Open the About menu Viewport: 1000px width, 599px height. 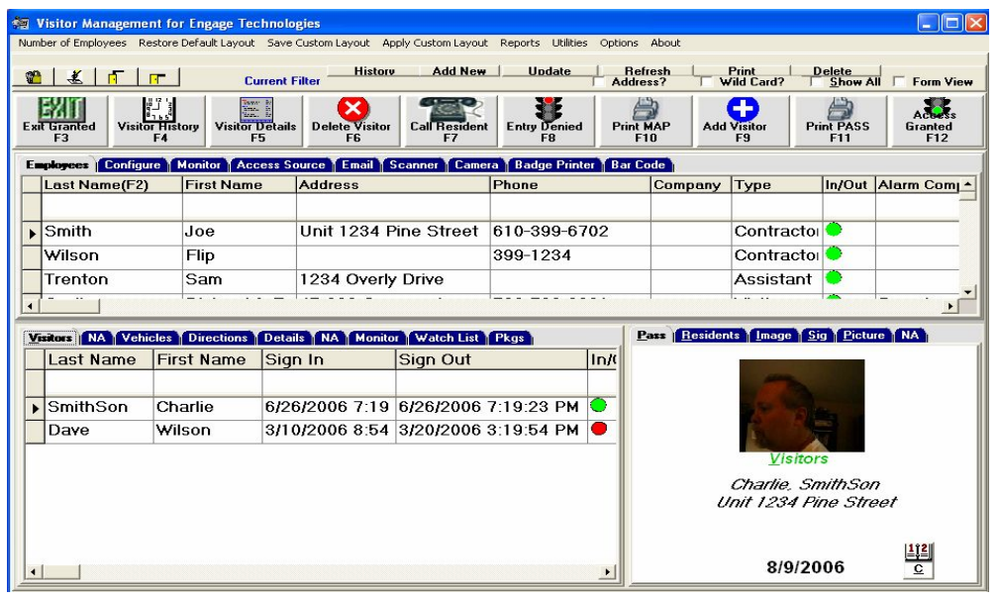[665, 43]
